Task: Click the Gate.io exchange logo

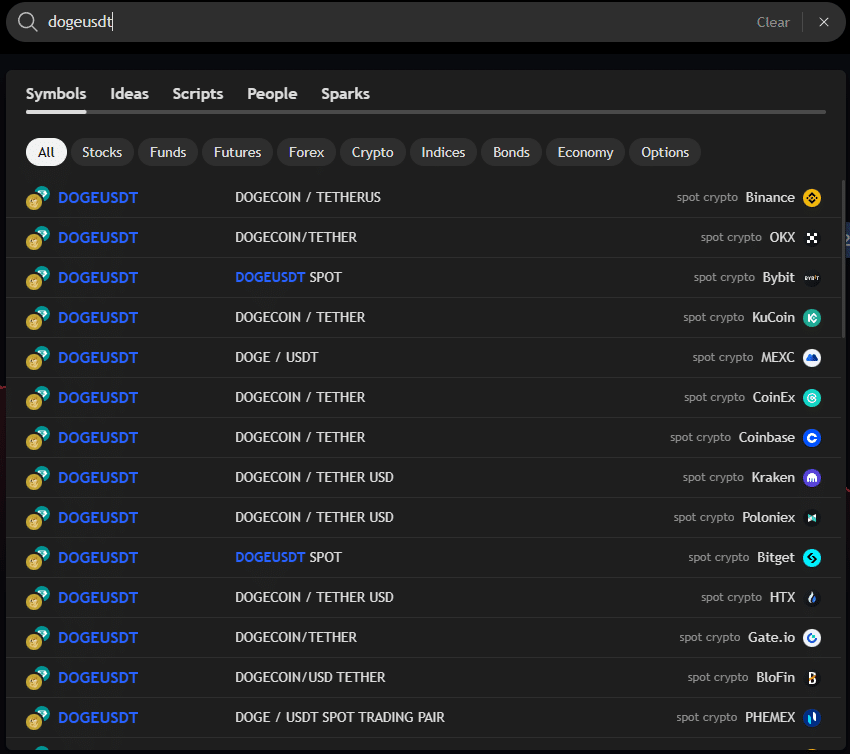Action: tap(812, 638)
